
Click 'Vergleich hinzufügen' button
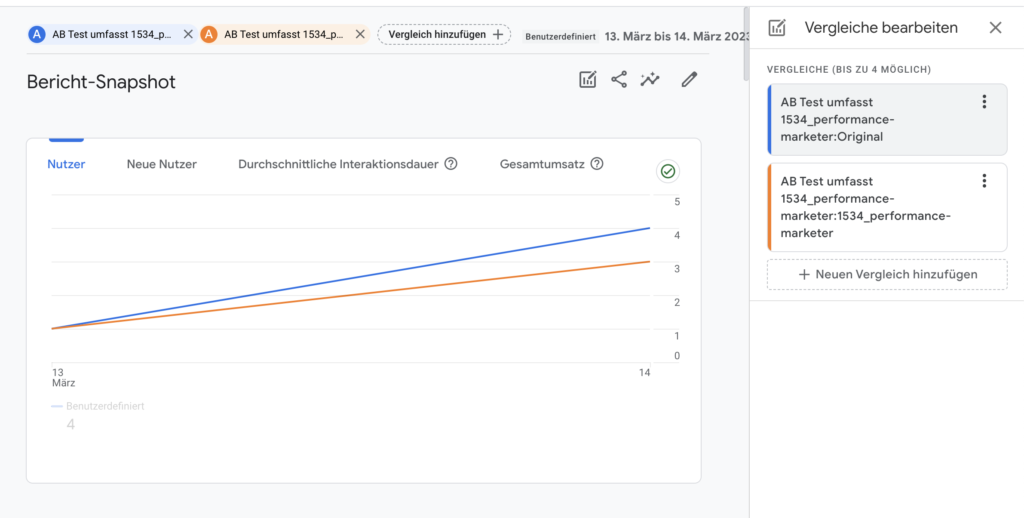coord(445,35)
